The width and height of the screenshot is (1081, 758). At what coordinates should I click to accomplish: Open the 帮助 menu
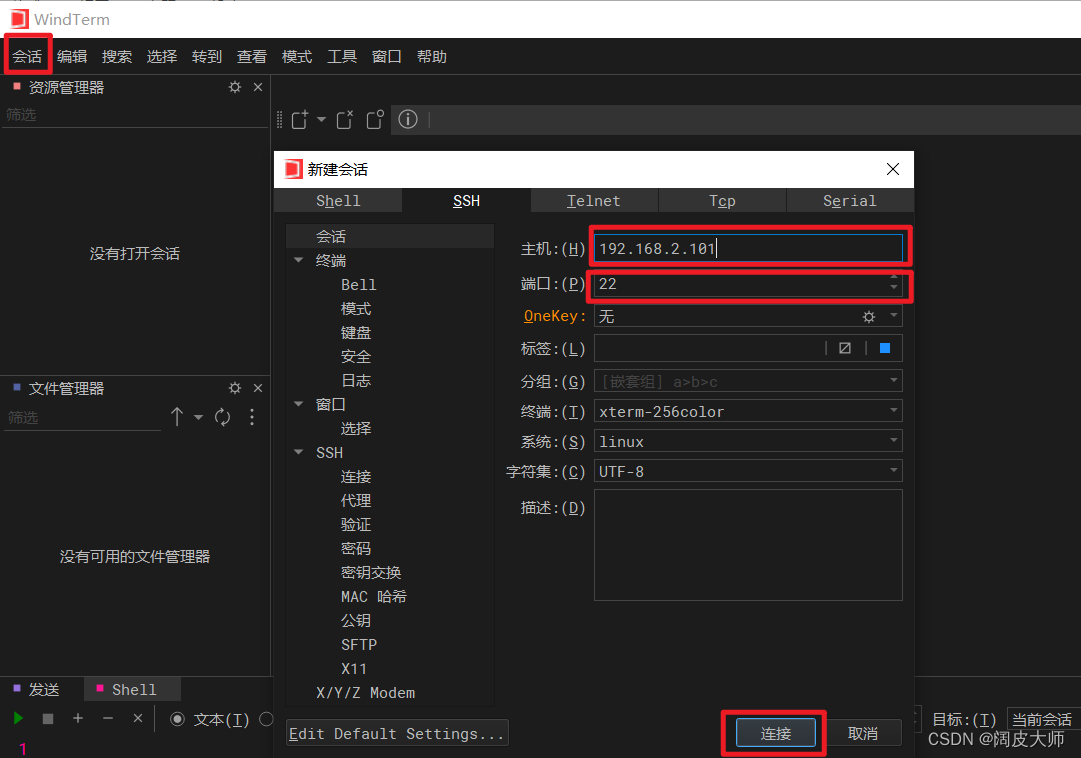pyautogui.click(x=432, y=57)
